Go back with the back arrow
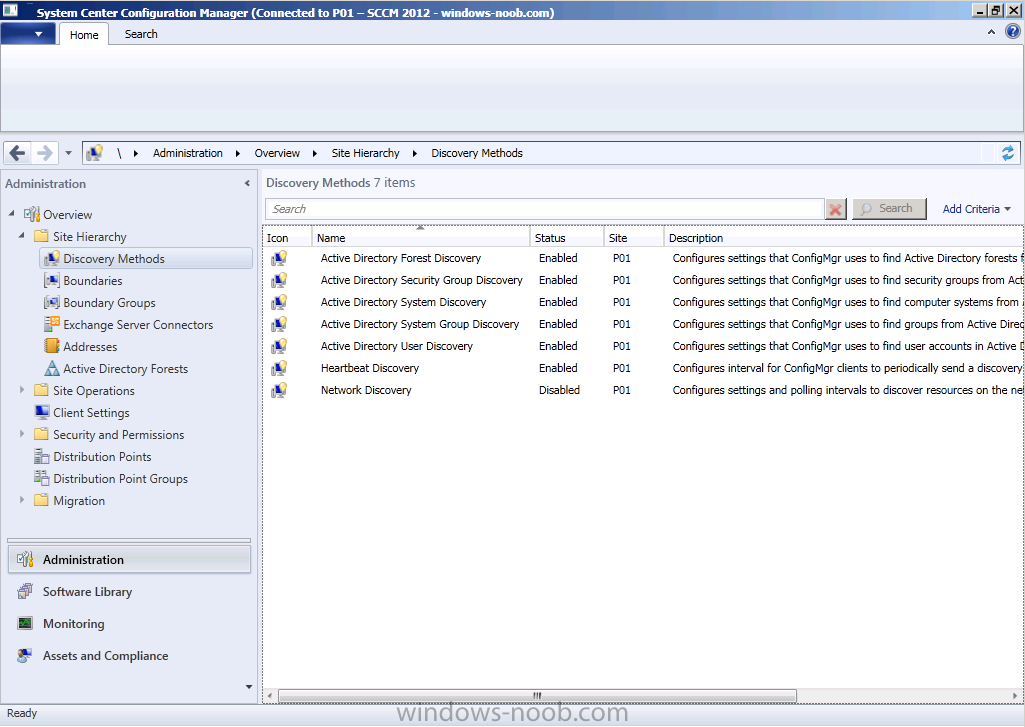The height and width of the screenshot is (727, 1025). click(18, 153)
